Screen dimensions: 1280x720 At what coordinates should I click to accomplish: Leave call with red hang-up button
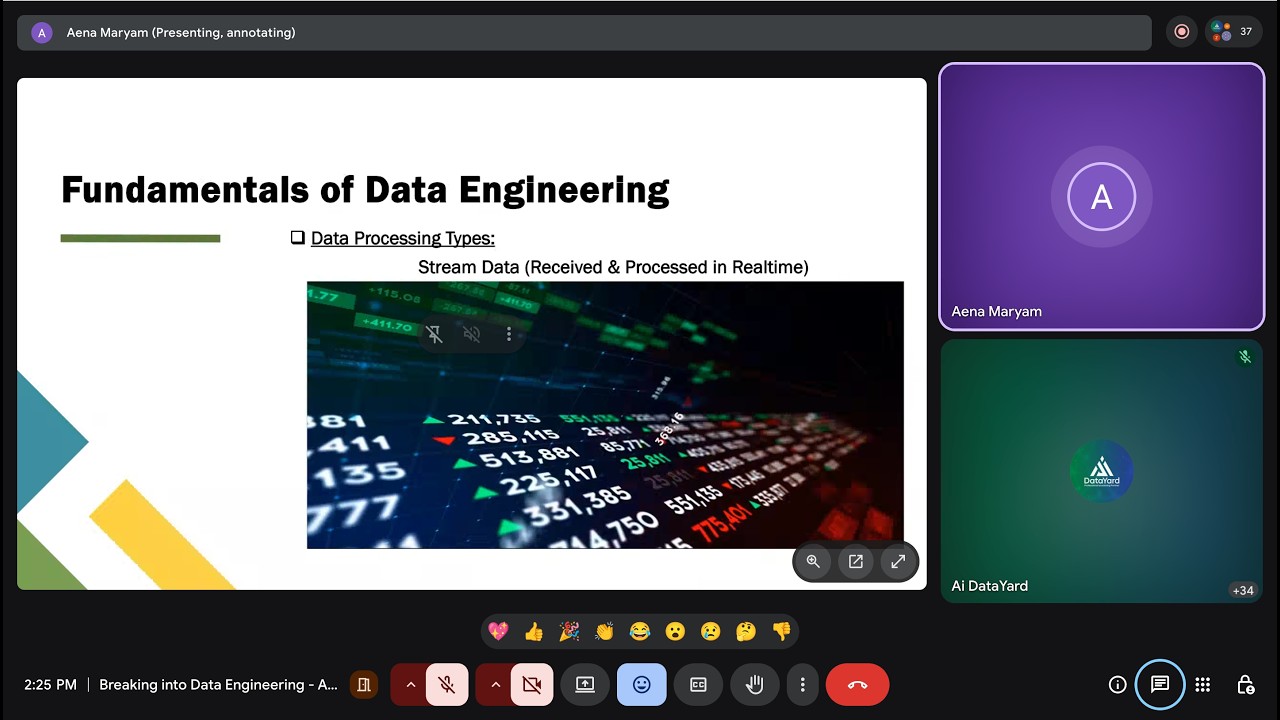pyautogui.click(x=857, y=685)
